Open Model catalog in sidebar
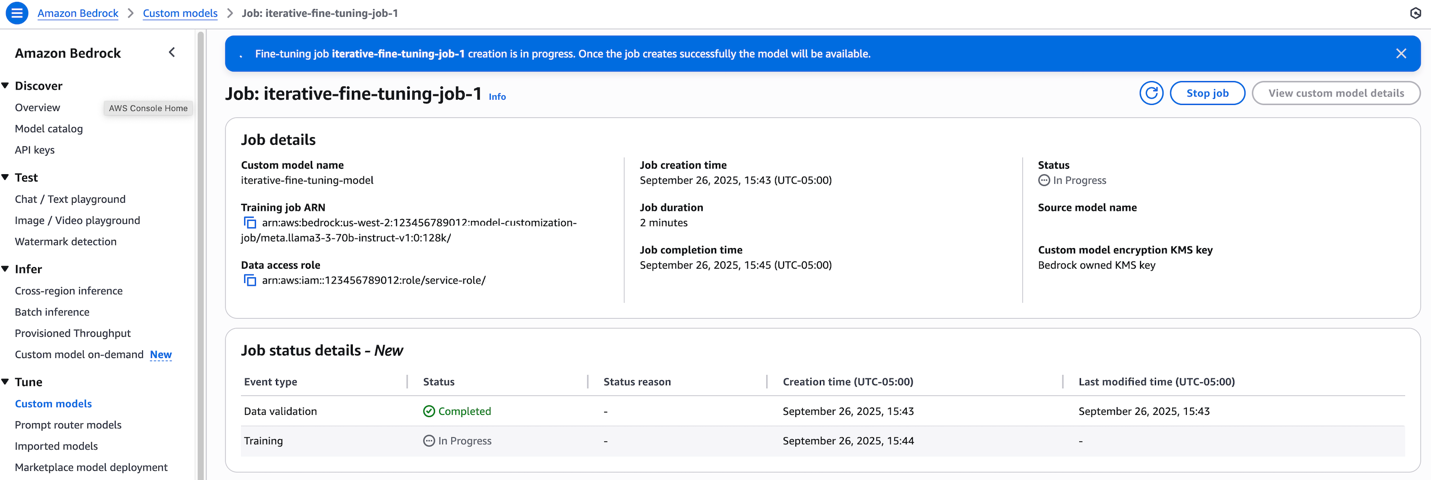 [49, 129]
